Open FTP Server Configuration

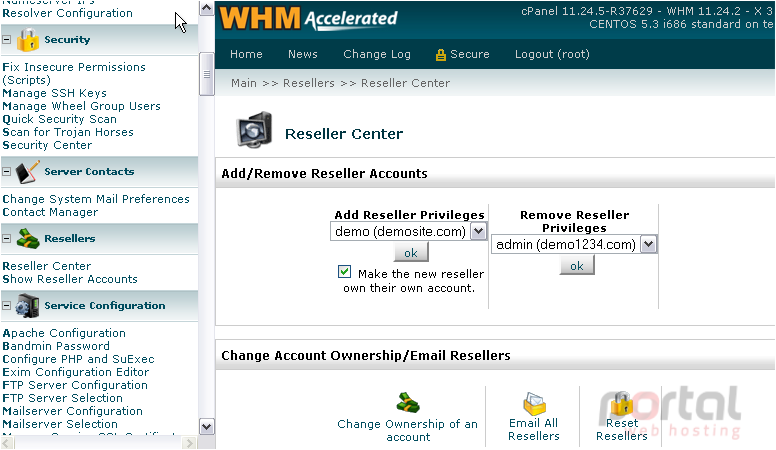pyautogui.click(x=75, y=385)
